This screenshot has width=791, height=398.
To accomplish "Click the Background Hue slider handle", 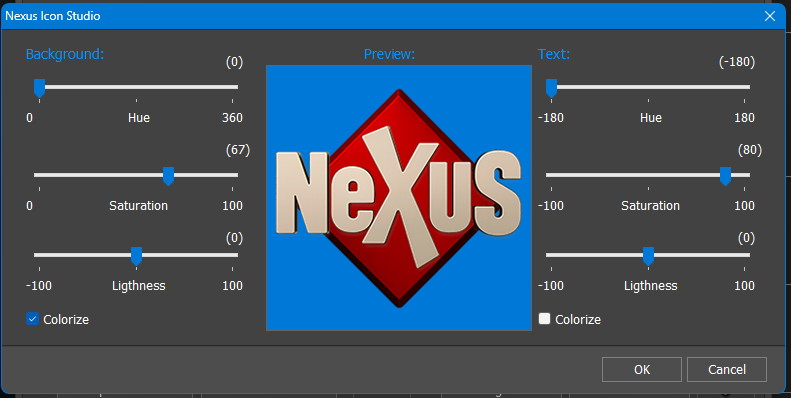I will point(39,88).
